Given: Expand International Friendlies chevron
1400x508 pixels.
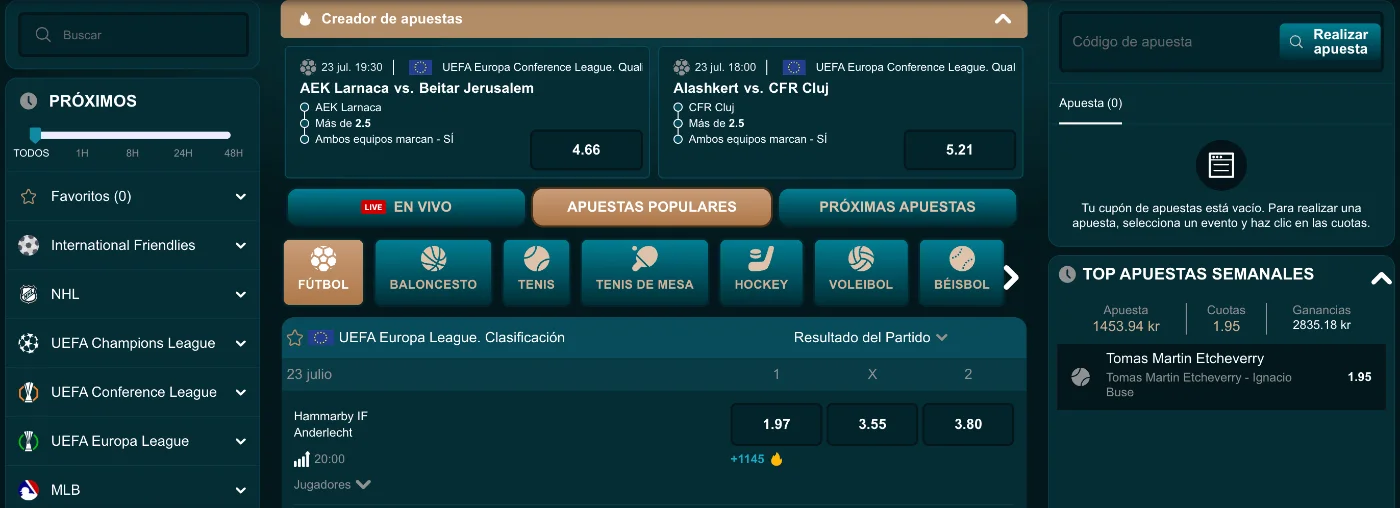Looking at the screenshot, I should (241, 246).
